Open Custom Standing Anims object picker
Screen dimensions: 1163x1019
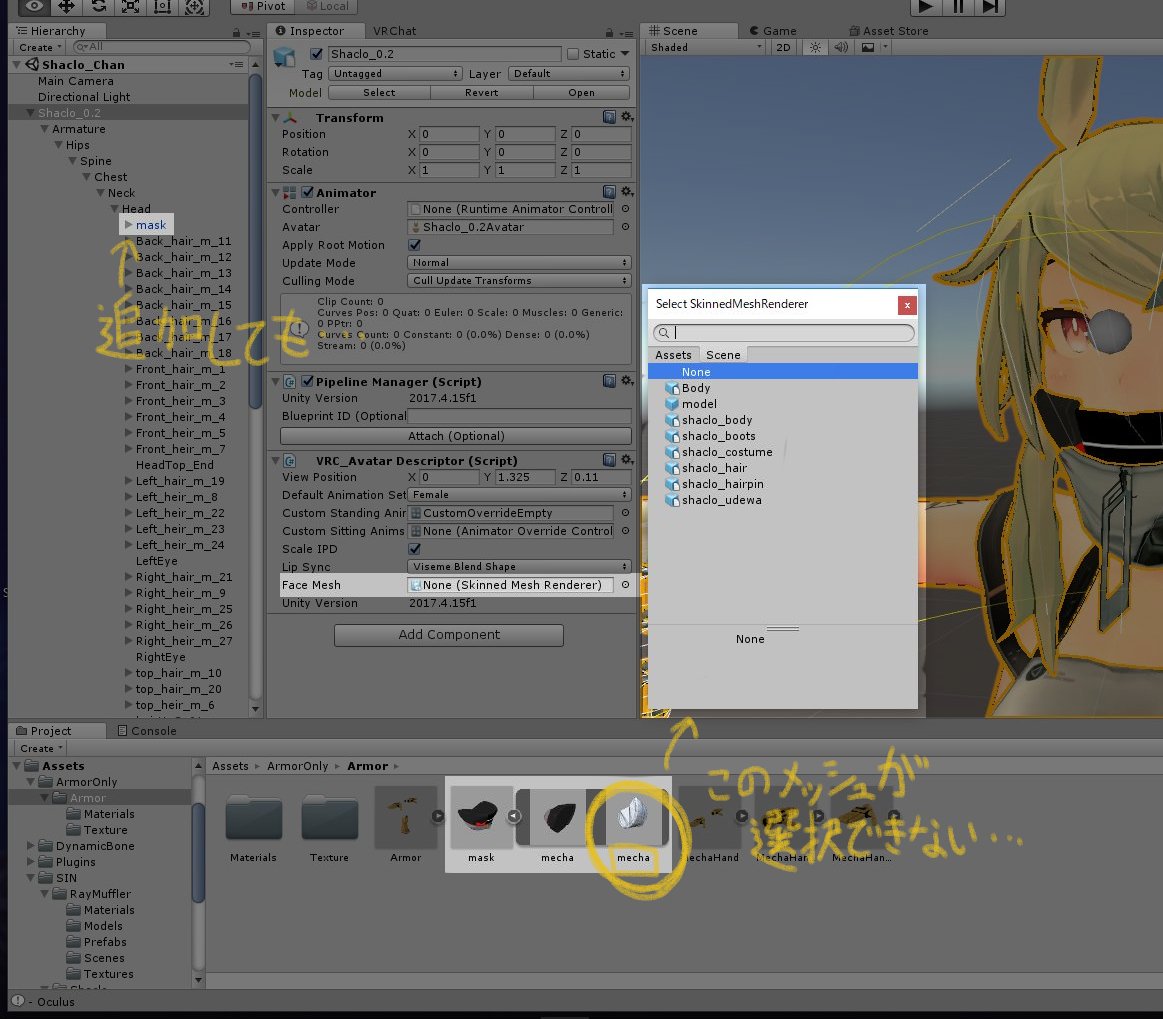[x=625, y=513]
